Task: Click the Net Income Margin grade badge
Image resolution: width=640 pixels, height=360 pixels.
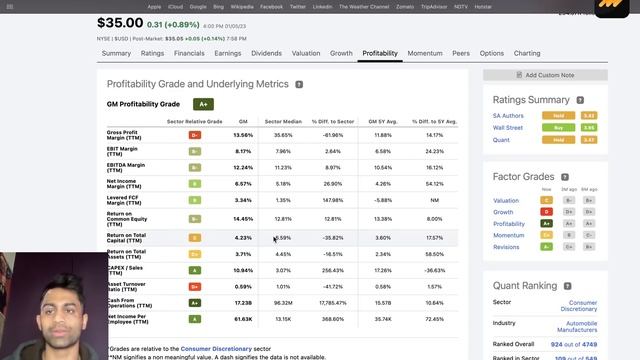Action: [x=195, y=184]
